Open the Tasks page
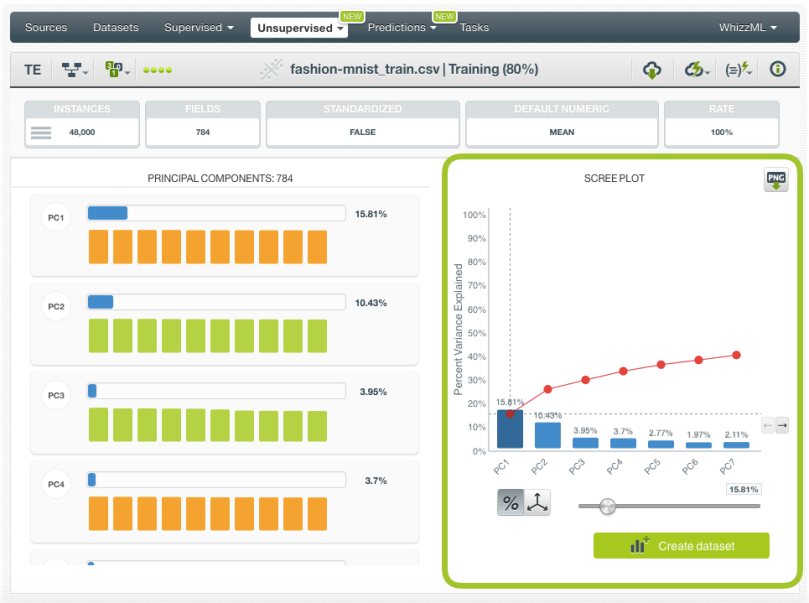Viewport: 809px width, 603px height. [x=474, y=27]
